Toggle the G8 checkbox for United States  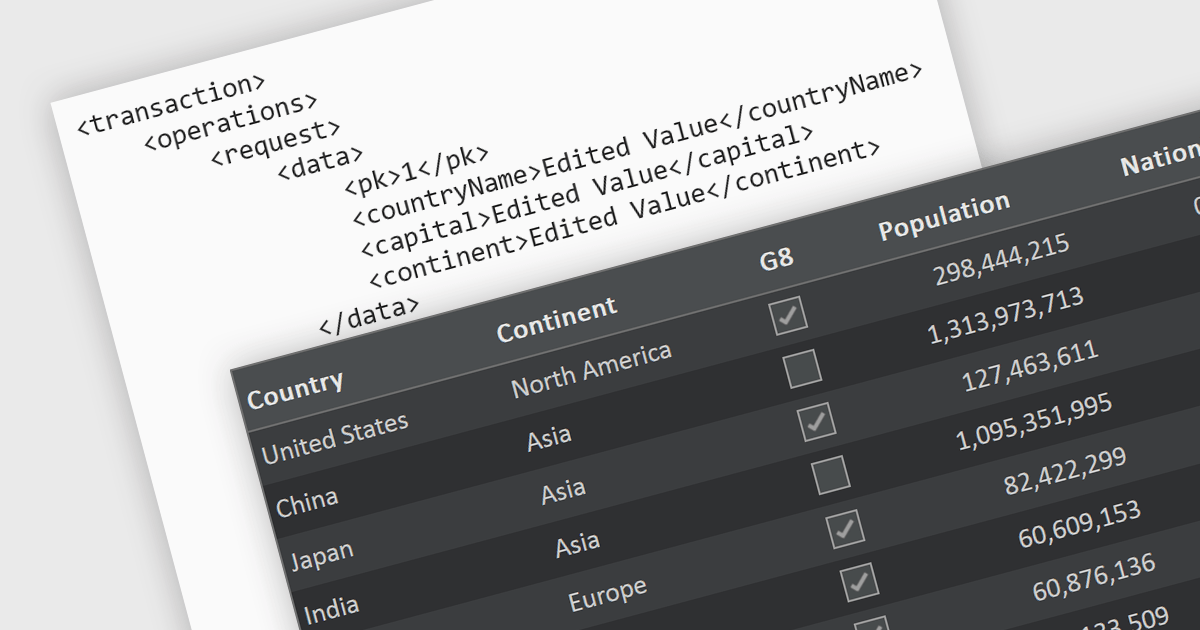pos(788,315)
